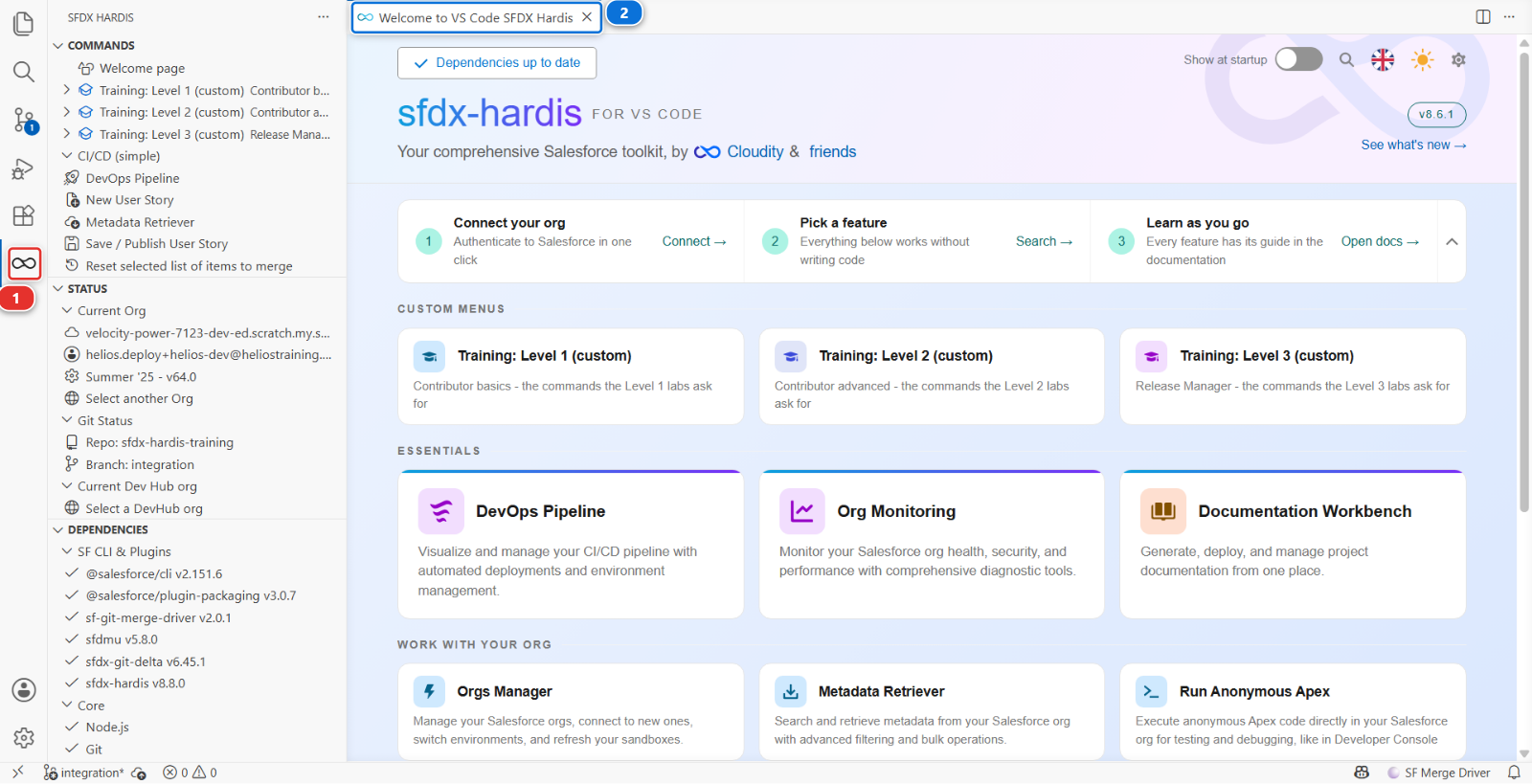The height and width of the screenshot is (784, 1532).
Task: Click the Run Anonymous Apex terminal icon
Action: 1151,691
